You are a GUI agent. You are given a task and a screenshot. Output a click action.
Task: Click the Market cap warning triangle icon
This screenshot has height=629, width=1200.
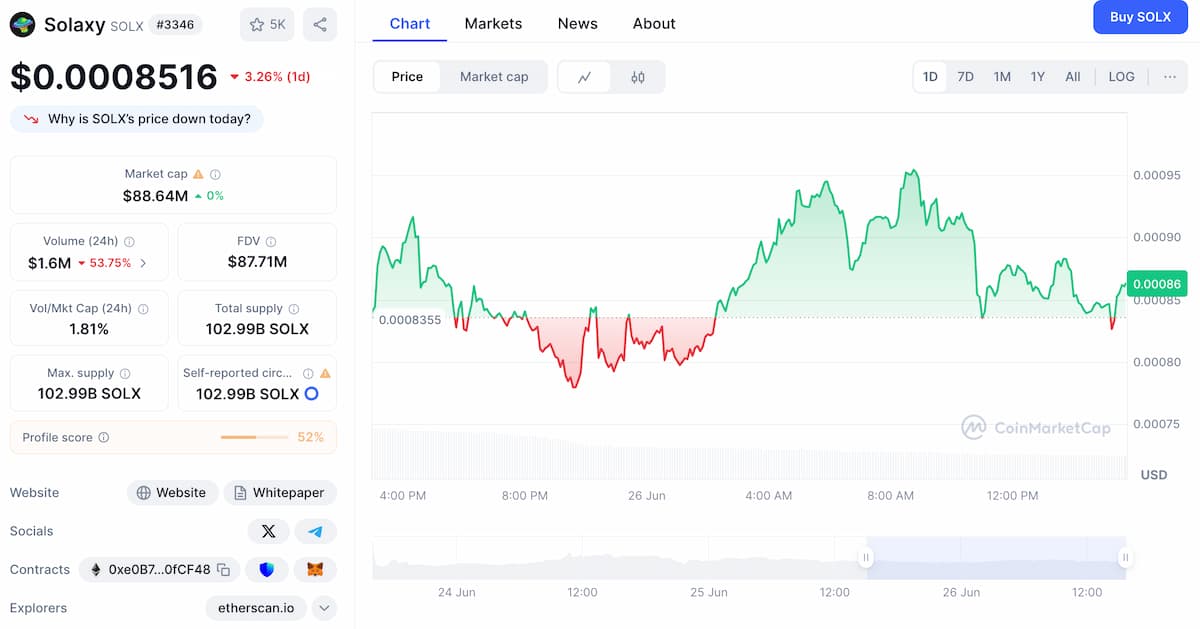coord(198,174)
